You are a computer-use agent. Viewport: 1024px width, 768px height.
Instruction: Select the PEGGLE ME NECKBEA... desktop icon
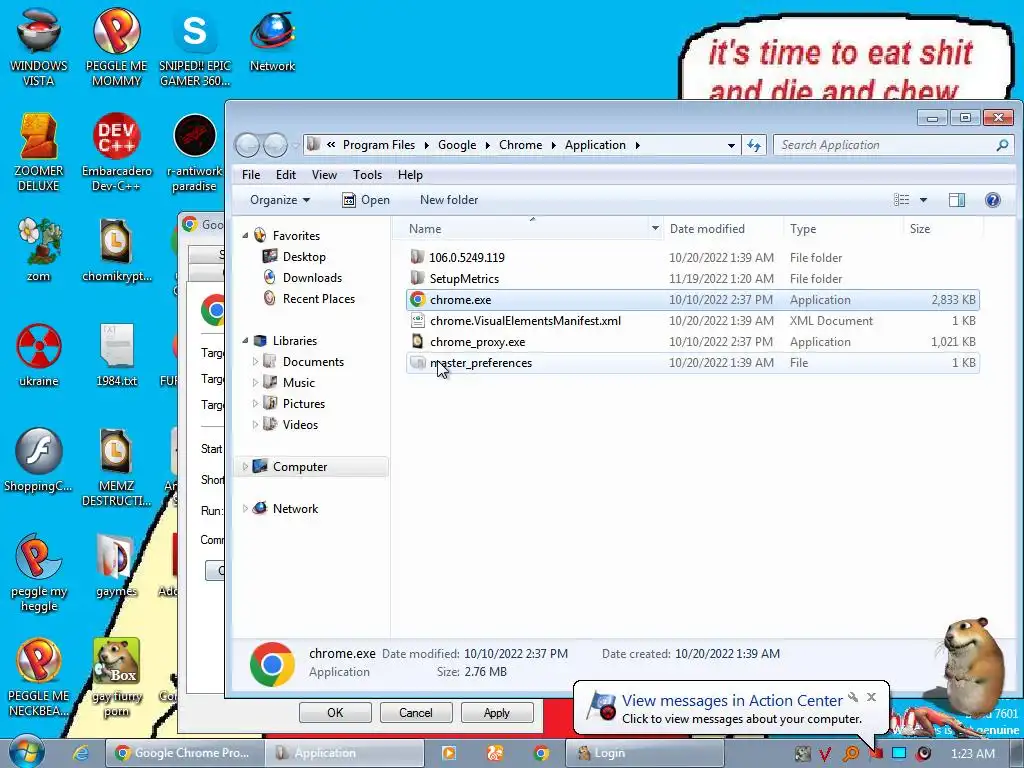coord(39,677)
